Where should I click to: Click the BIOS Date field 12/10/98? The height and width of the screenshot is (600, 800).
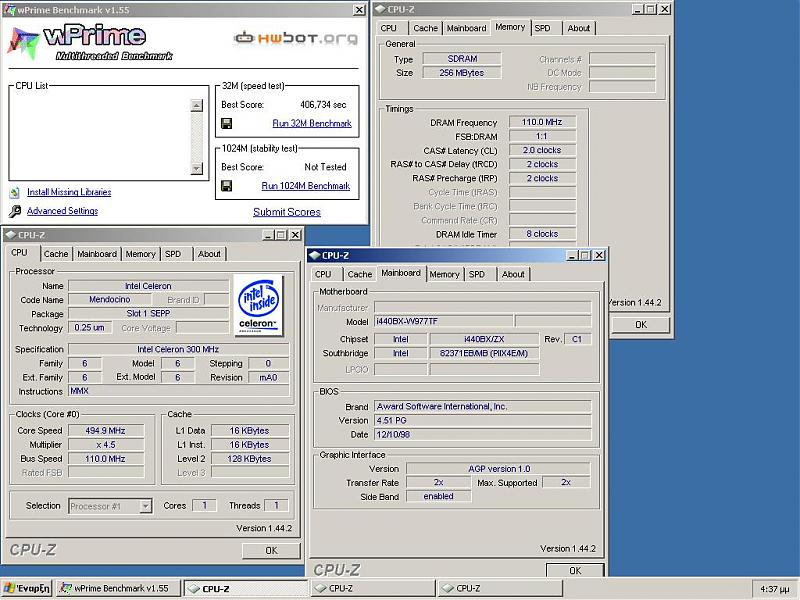coord(483,435)
